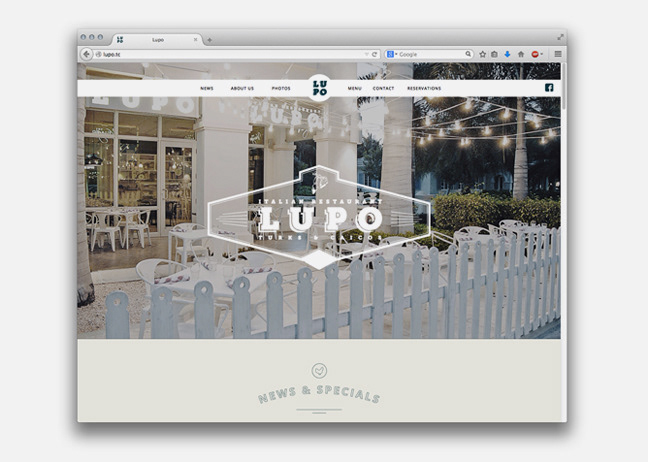The width and height of the screenshot is (648, 462).
Task: Click the hexagonal LUPO hero emblem
Action: [x=319, y=217]
